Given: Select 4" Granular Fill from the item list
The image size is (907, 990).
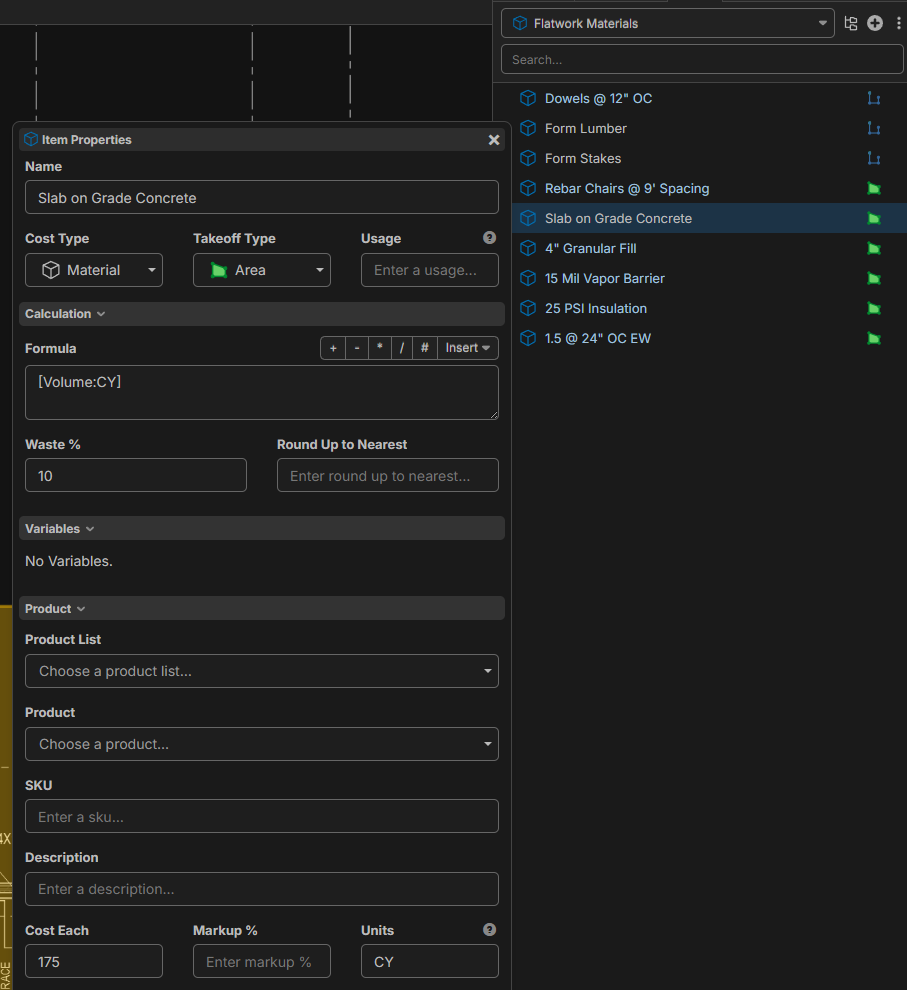Looking at the screenshot, I should pyautogui.click(x=590, y=248).
